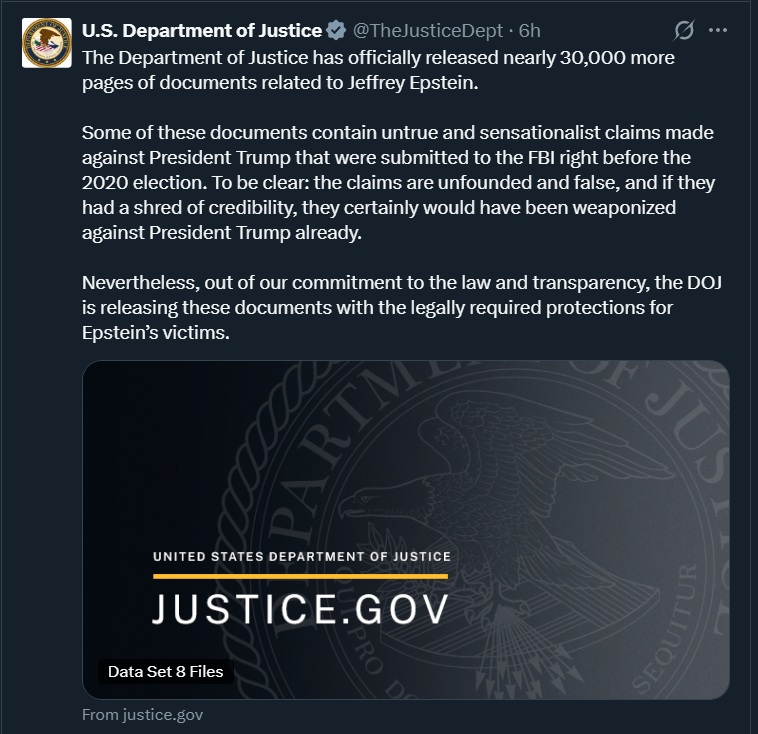Click the large JUSTICE.GOV heading text

coord(301,608)
